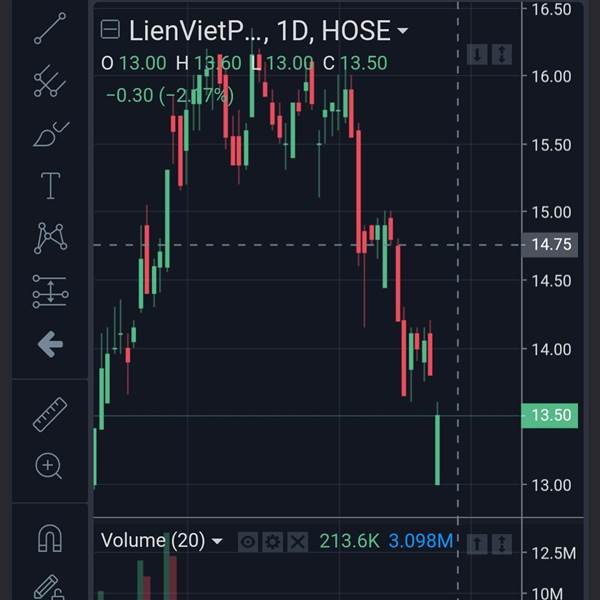Click the 3.098M volume average value
600x600 pixels.
(x=421, y=541)
